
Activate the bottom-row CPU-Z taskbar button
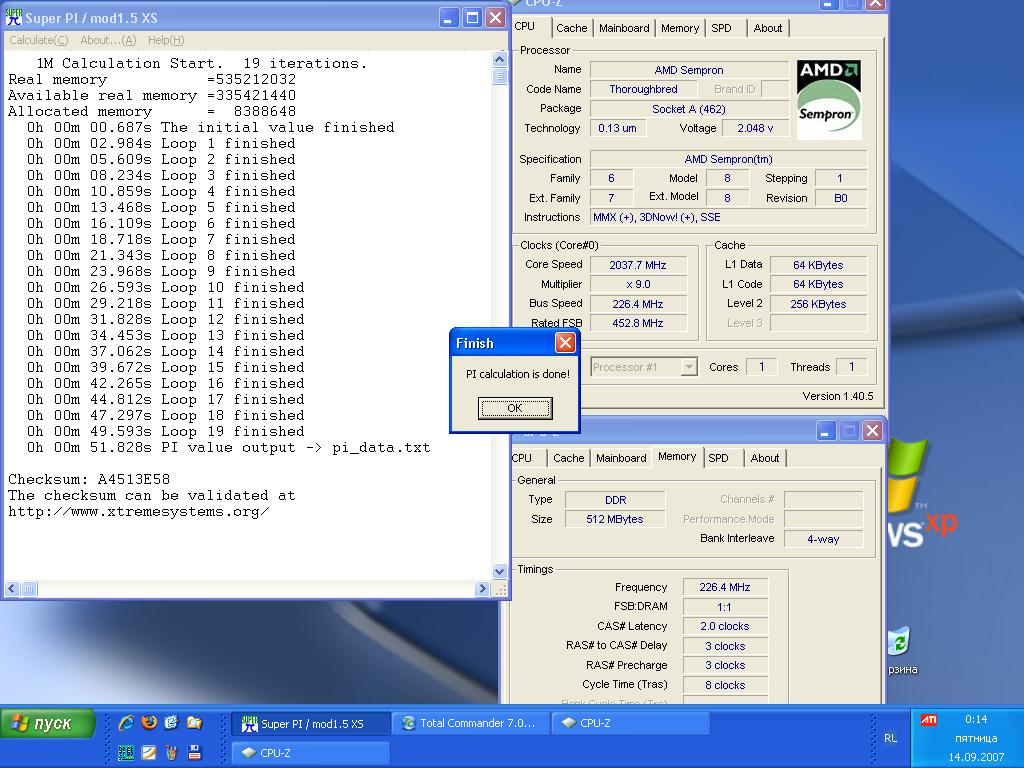click(311, 753)
